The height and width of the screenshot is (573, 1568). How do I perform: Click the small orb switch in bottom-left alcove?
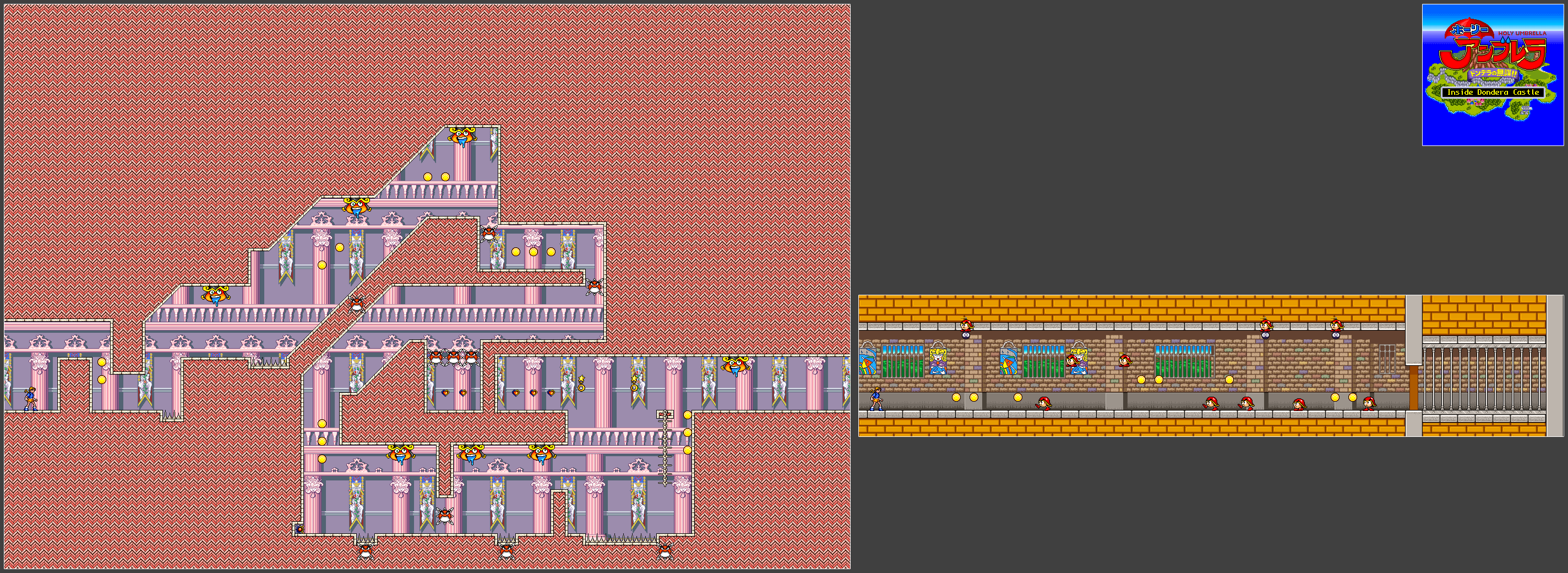(299, 529)
